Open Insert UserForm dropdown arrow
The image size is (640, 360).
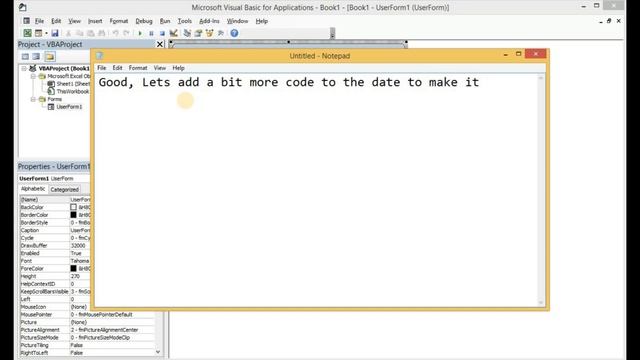46,33
